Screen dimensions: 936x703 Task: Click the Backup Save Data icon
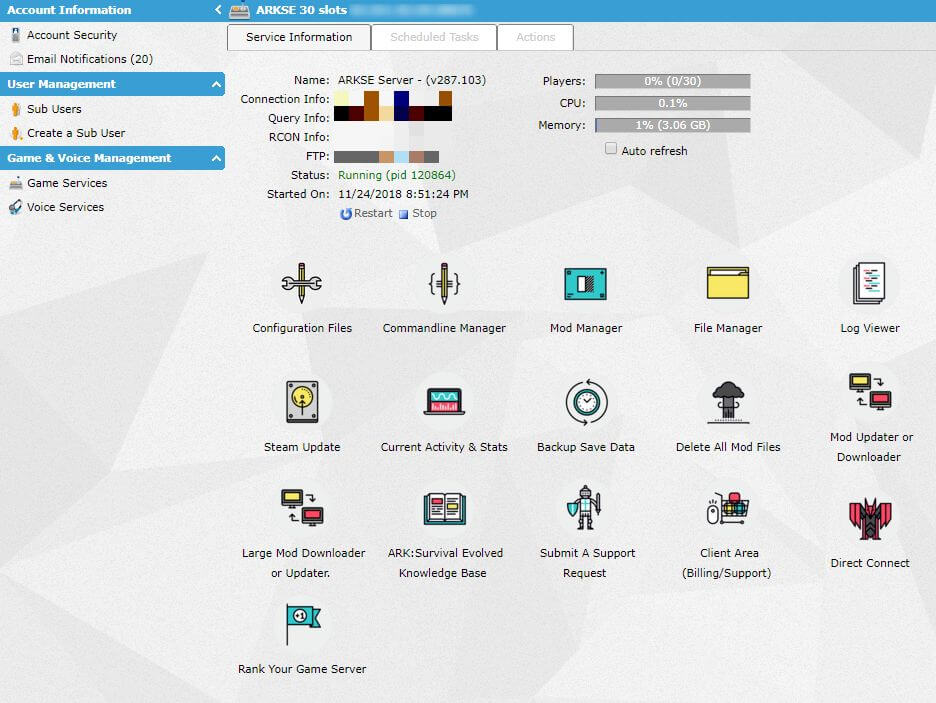[x=585, y=402]
